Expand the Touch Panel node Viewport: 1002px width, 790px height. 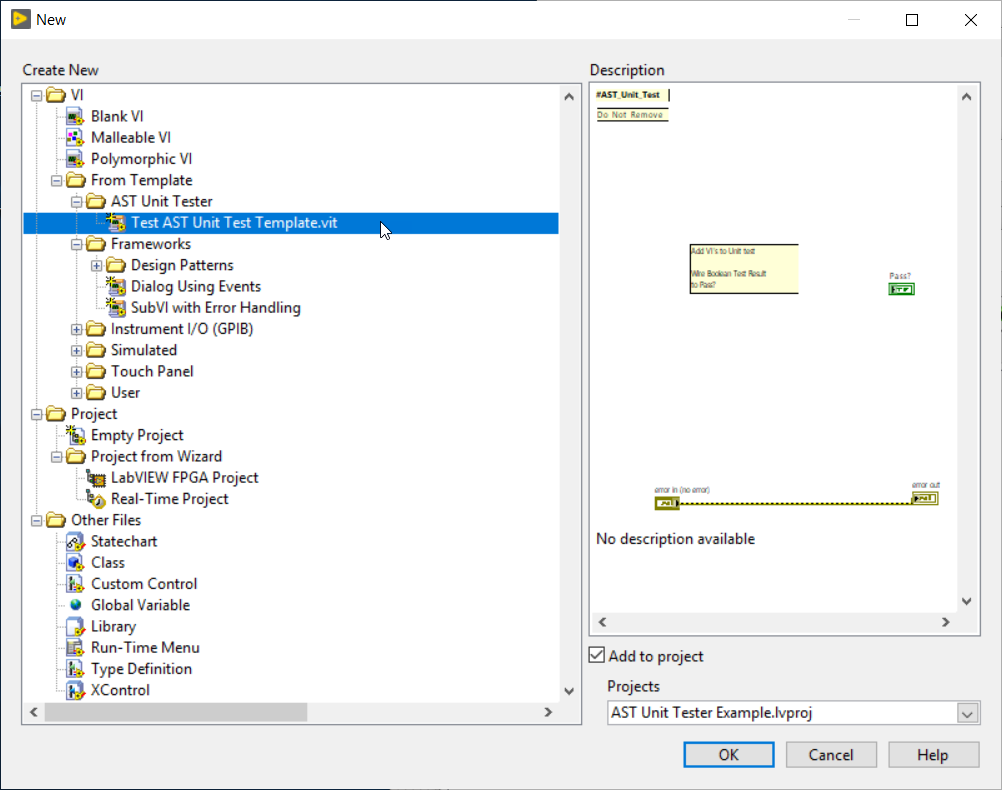pyautogui.click(x=77, y=372)
